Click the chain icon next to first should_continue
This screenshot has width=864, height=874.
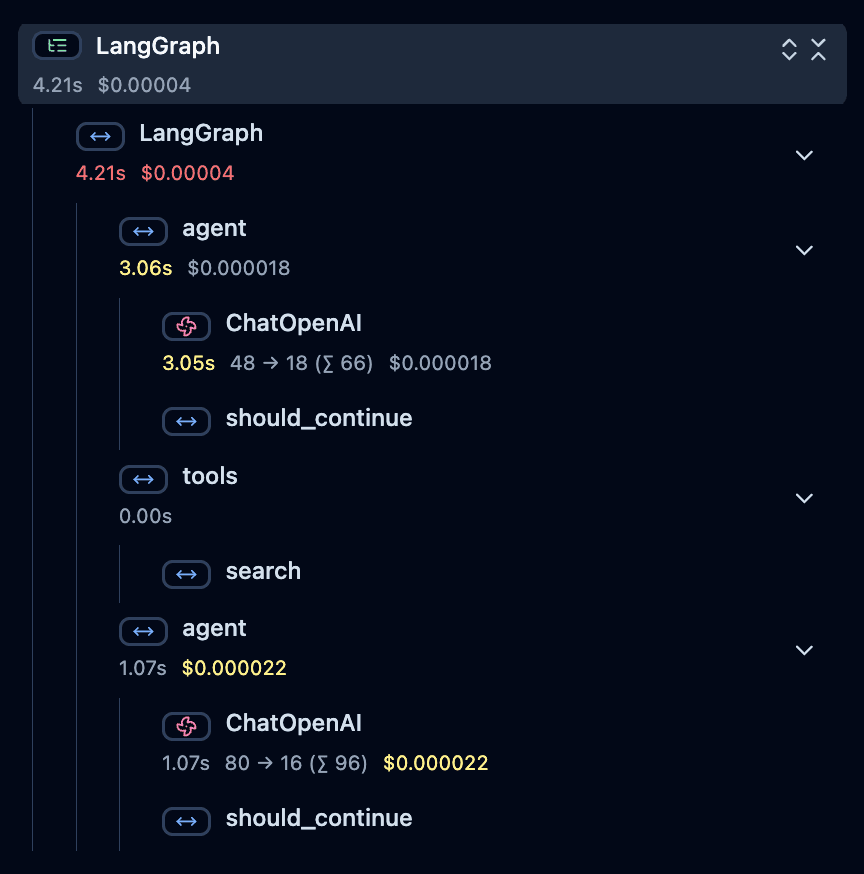coord(186,421)
